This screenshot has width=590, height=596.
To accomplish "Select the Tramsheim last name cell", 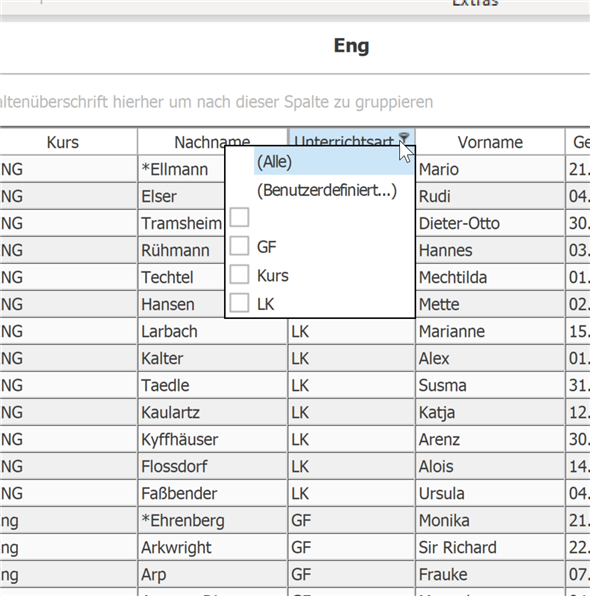I will [181, 223].
